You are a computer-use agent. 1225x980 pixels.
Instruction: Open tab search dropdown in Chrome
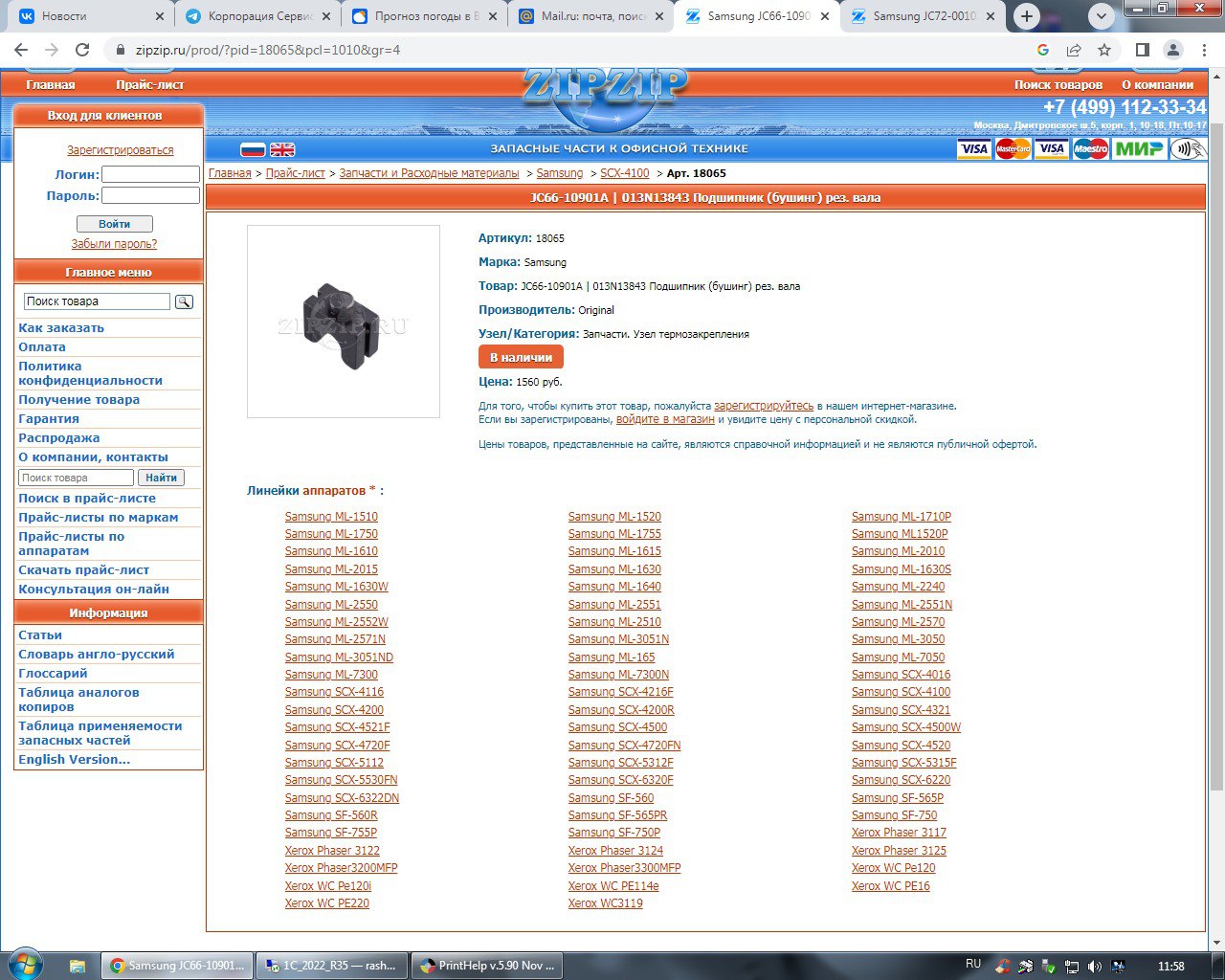pos(1102,16)
